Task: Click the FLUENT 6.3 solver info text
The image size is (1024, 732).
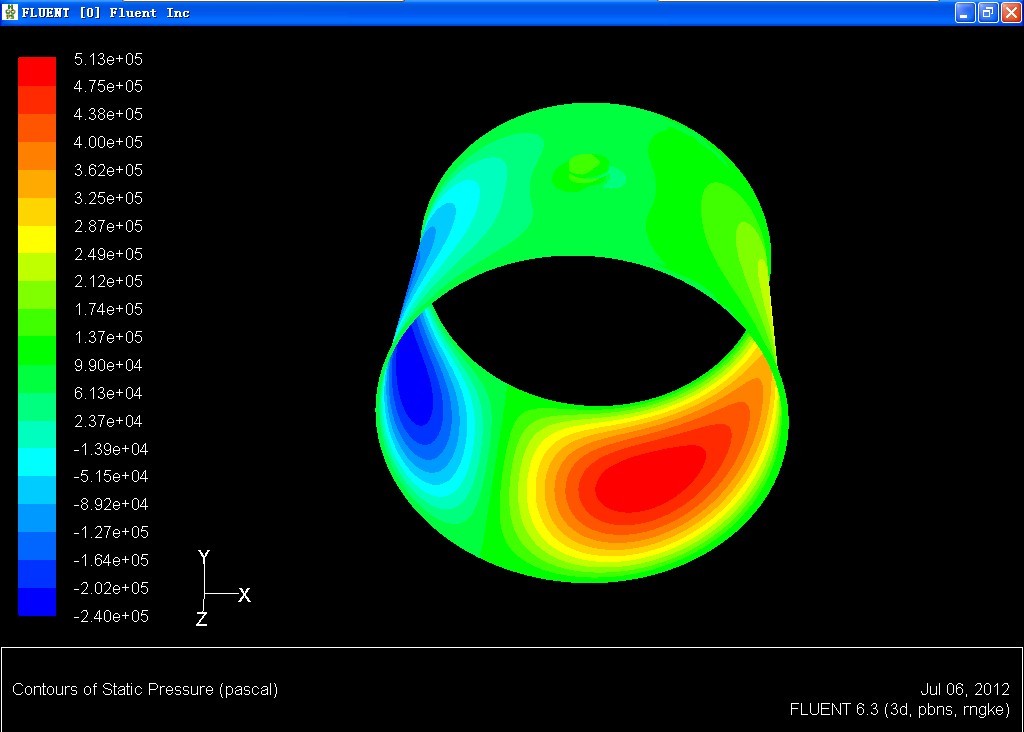Action: (899, 709)
